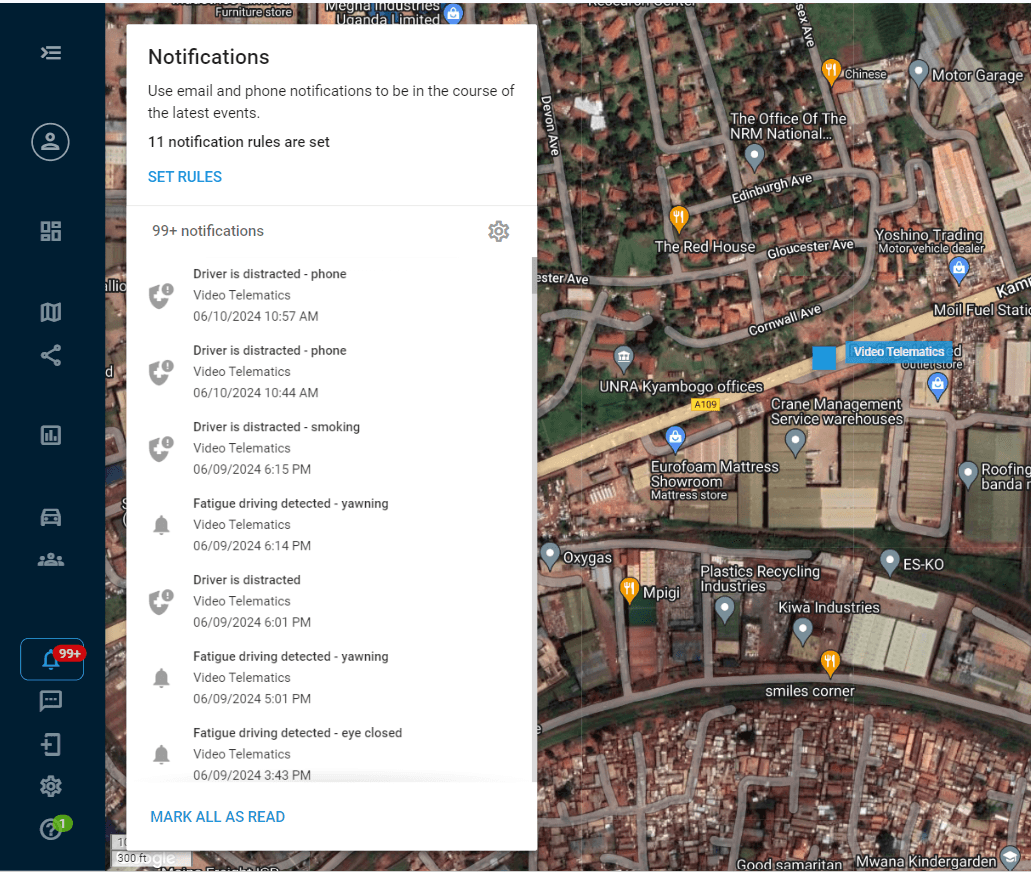Click bell icon of eye closed alert
This screenshot has height=872, width=1031.
[x=161, y=754]
